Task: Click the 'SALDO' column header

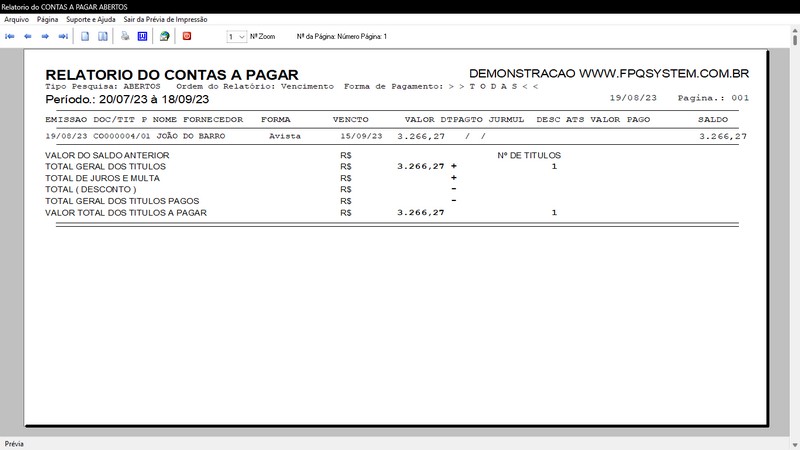Action: point(713,120)
